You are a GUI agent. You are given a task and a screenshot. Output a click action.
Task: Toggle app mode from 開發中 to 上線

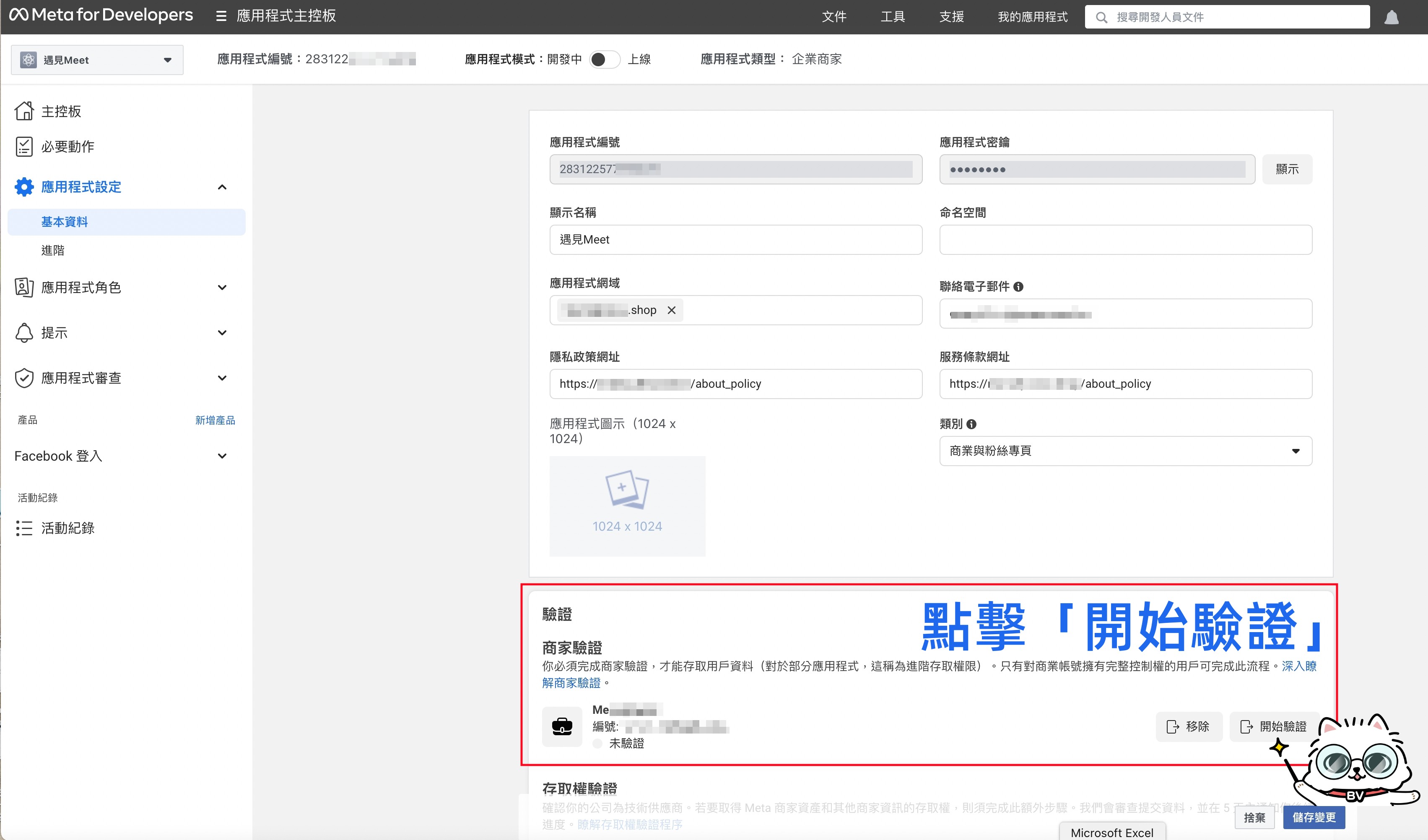pyautogui.click(x=605, y=59)
